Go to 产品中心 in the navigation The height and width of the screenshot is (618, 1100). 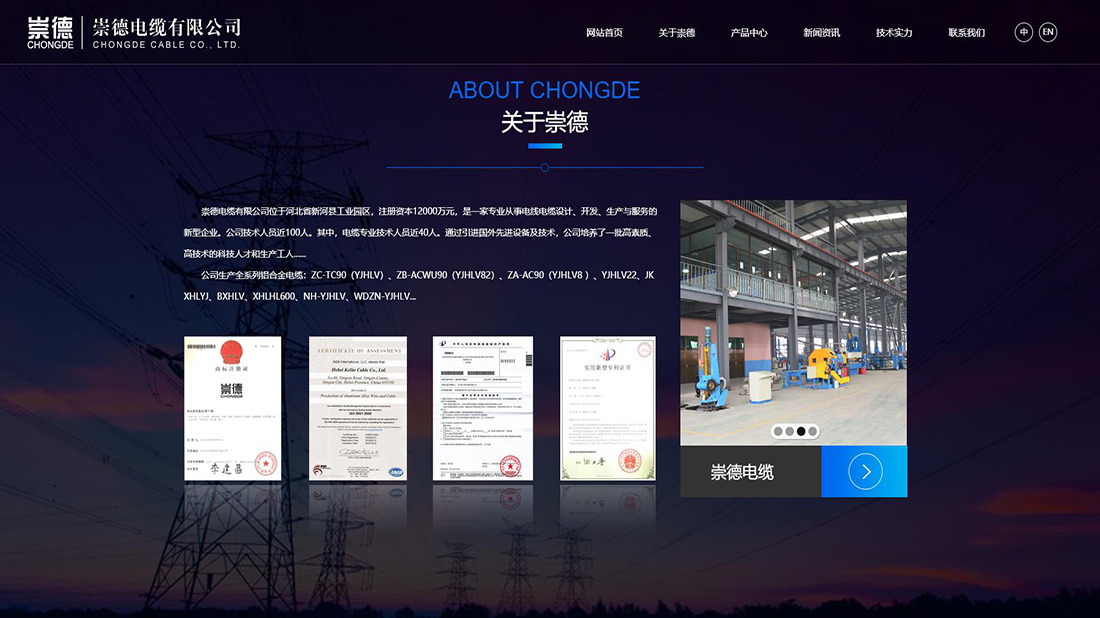[749, 33]
